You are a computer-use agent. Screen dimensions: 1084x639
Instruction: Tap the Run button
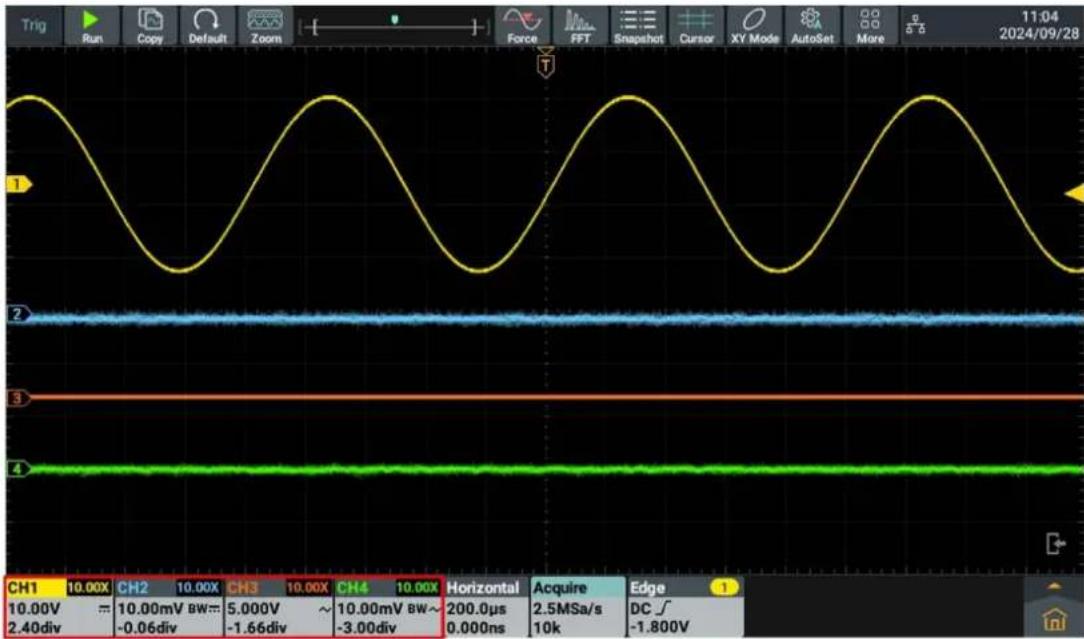[x=92, y=26]
